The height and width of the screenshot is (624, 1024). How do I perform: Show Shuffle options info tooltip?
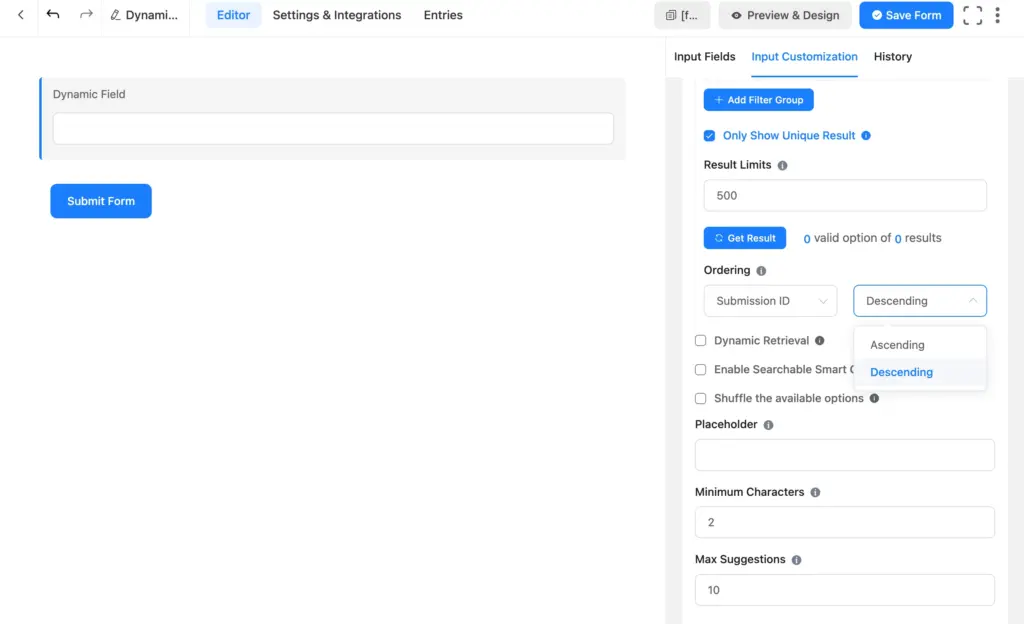pos(874,398)
